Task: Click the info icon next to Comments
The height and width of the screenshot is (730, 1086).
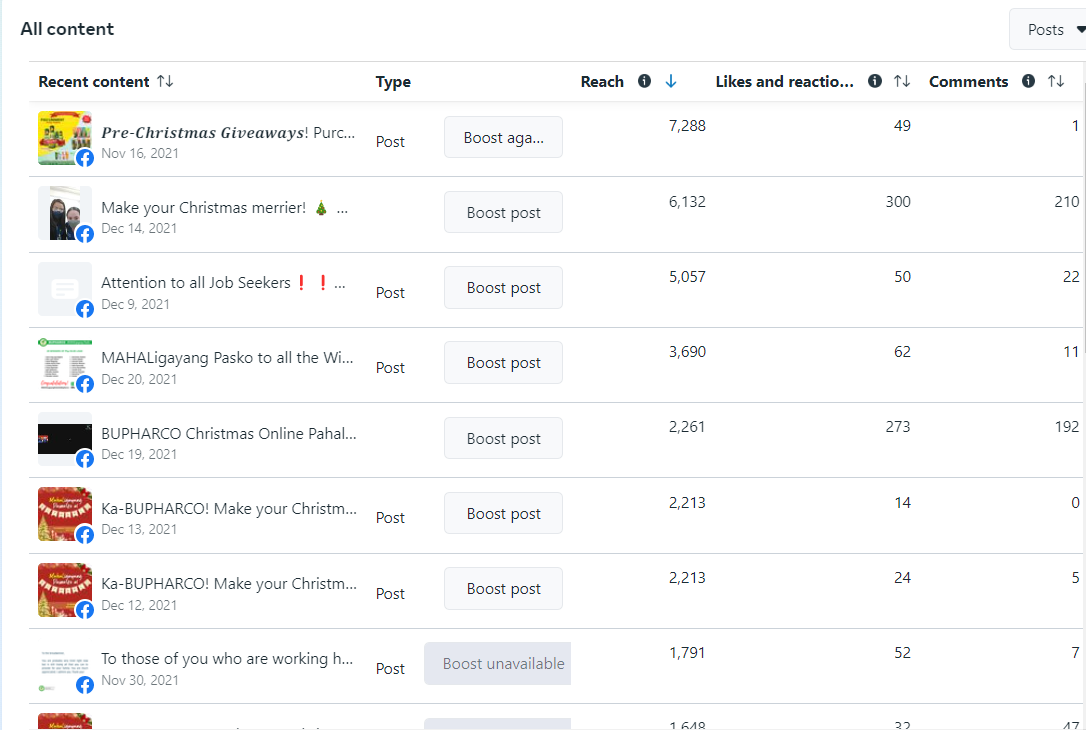Action: click(x=1028, y=82)
